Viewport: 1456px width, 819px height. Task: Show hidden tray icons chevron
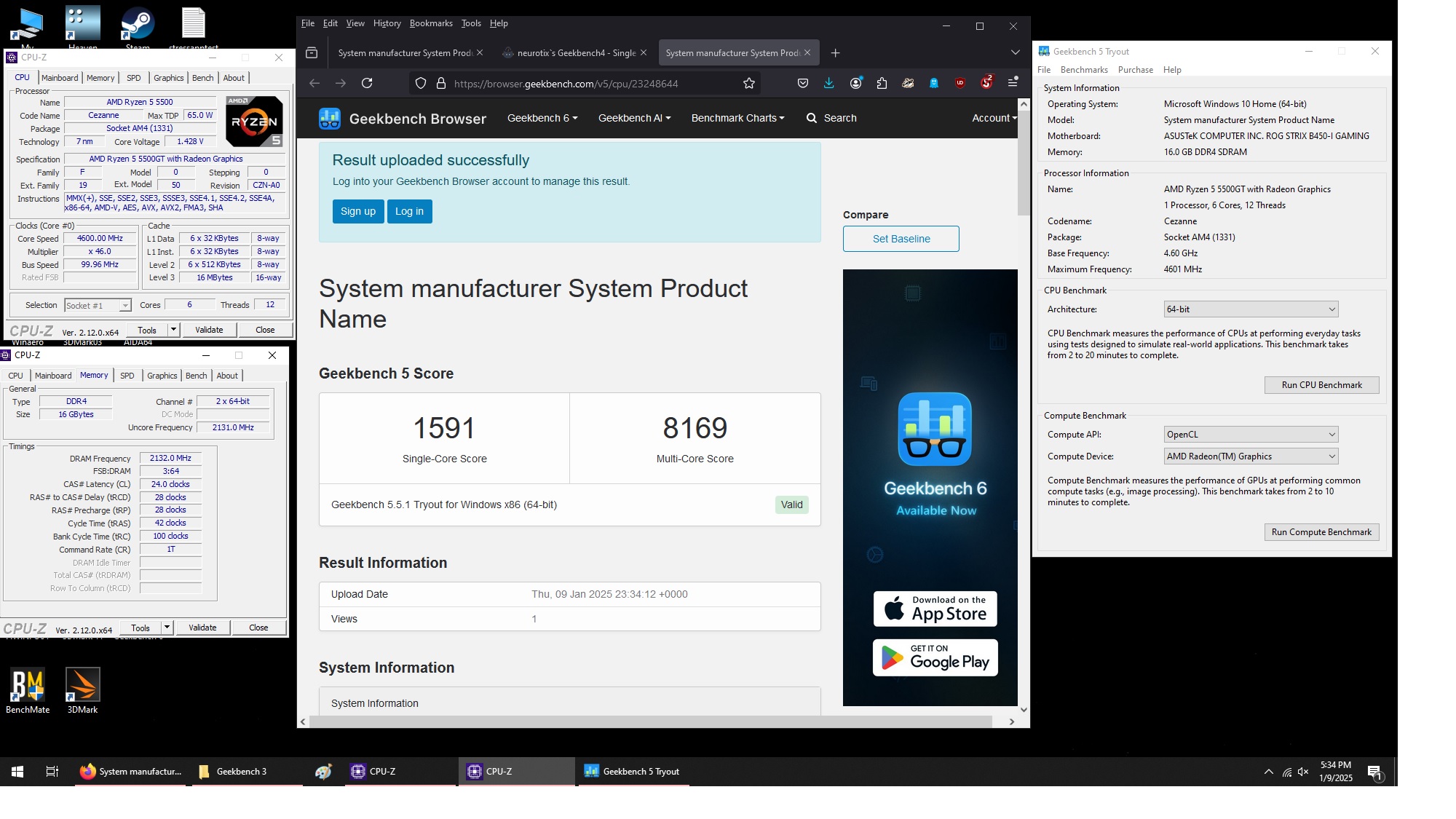click(x=1269, y=772)
